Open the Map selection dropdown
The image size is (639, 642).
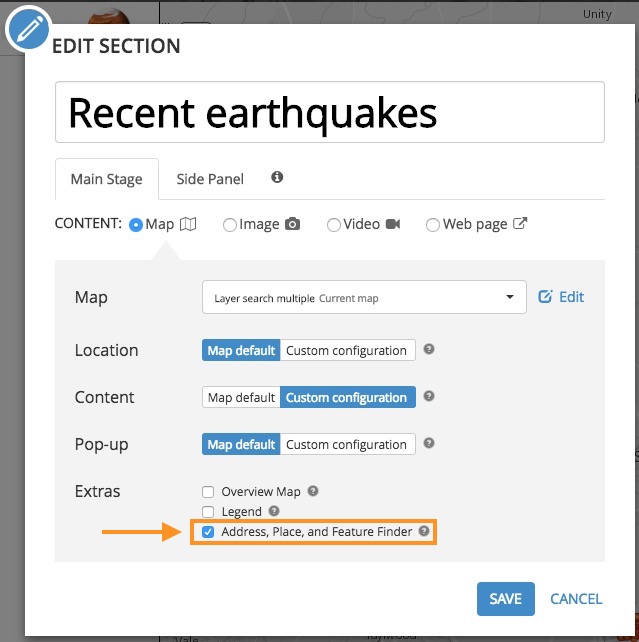[364, 297]
